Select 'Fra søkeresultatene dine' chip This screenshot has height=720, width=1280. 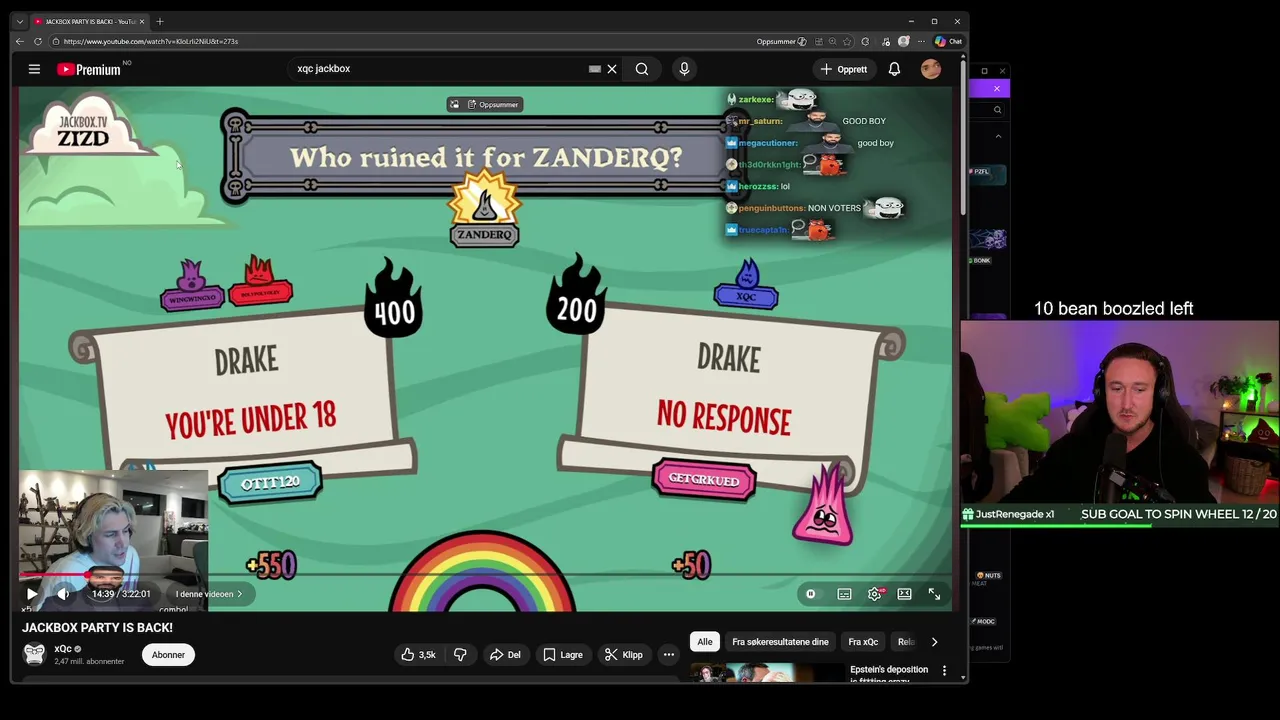coord(780,642)
